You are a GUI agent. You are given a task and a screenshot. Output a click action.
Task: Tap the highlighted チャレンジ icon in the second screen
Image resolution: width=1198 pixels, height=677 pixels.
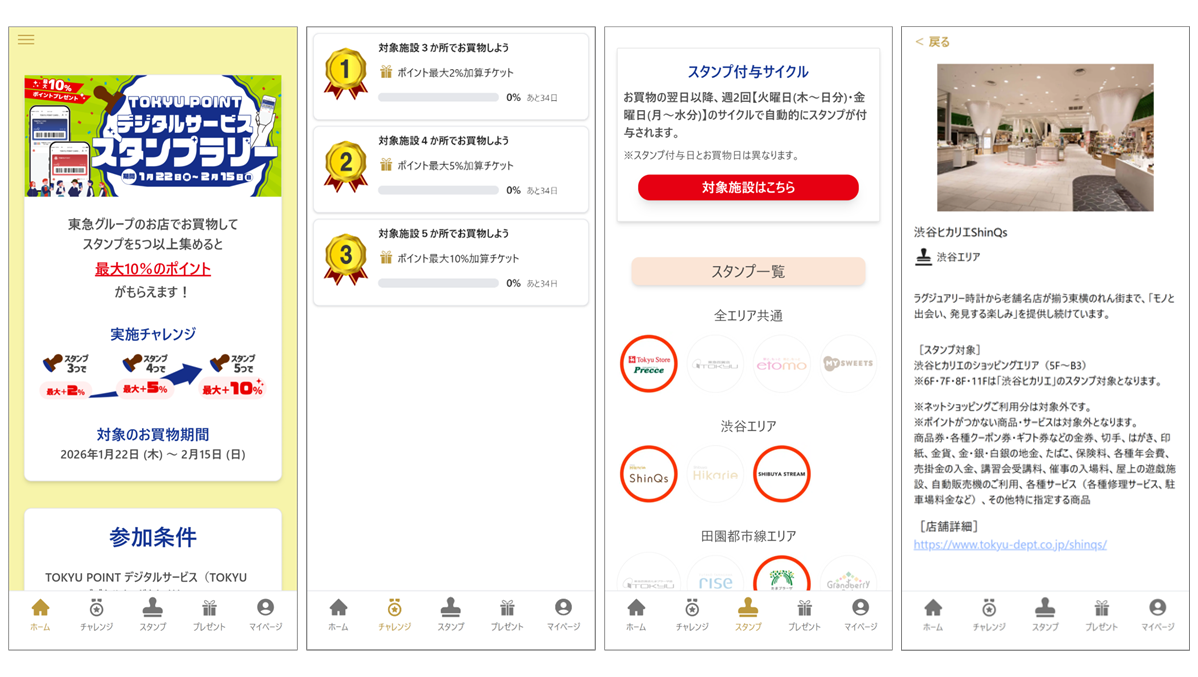point(394,607)
